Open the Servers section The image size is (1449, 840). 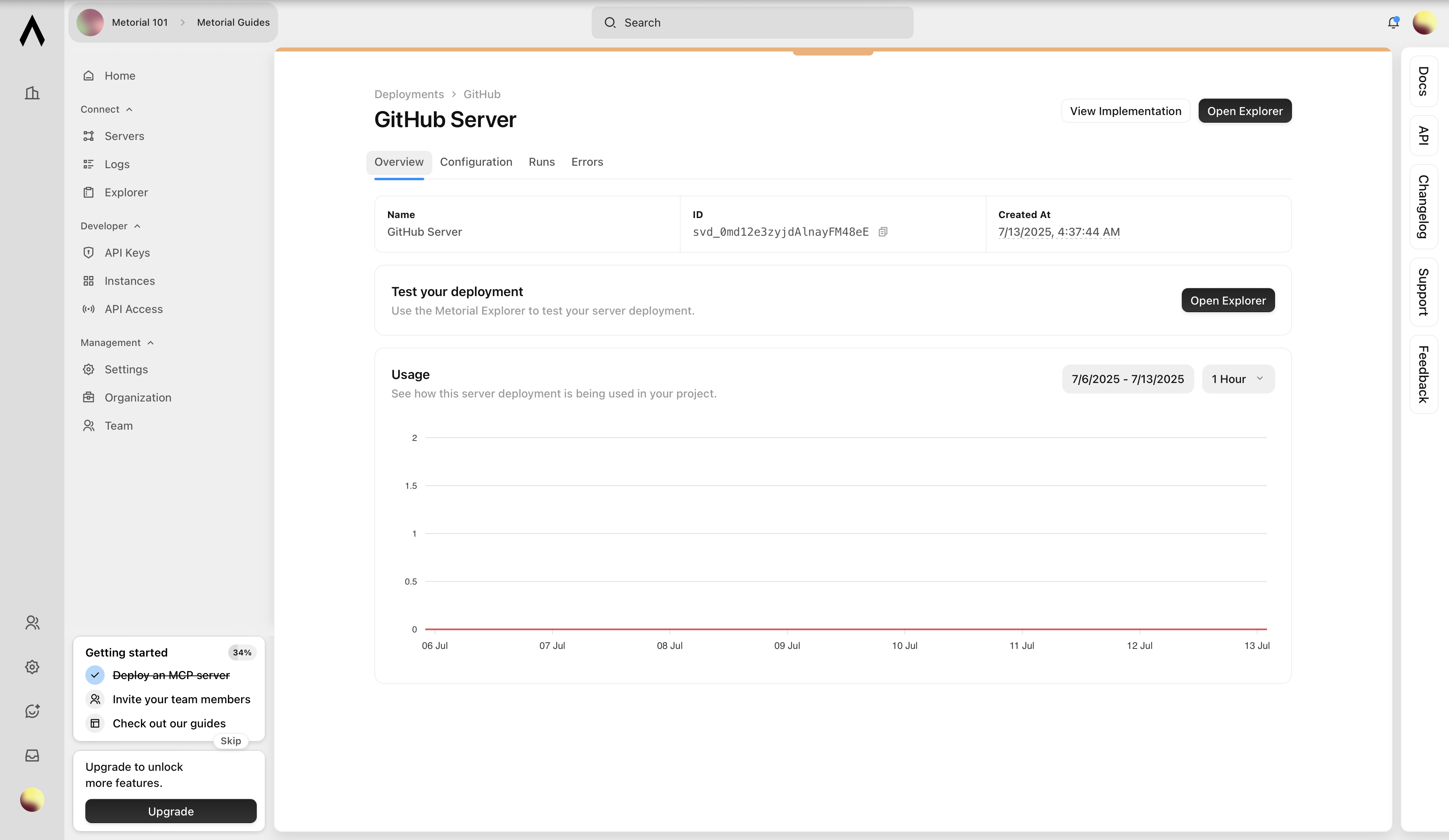tap(124, 136)
